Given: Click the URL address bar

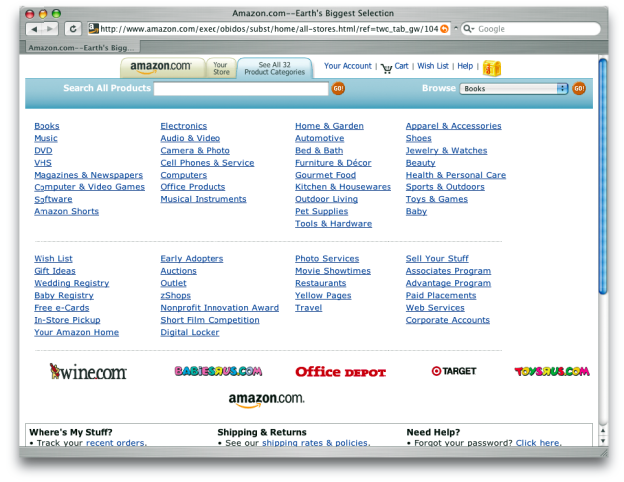Looking at the screenshot, I should pos(269,29).
